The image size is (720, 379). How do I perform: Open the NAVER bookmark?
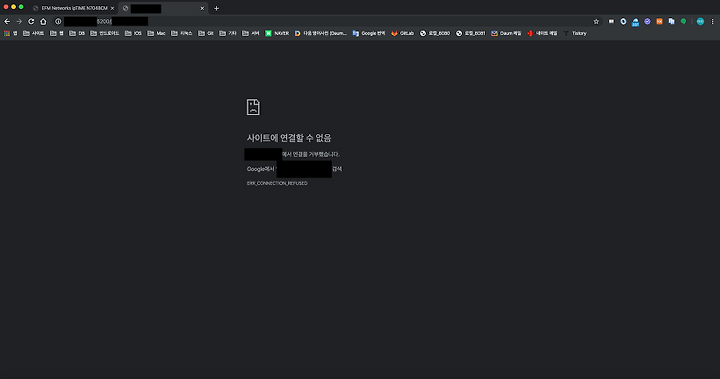point(277,33)
